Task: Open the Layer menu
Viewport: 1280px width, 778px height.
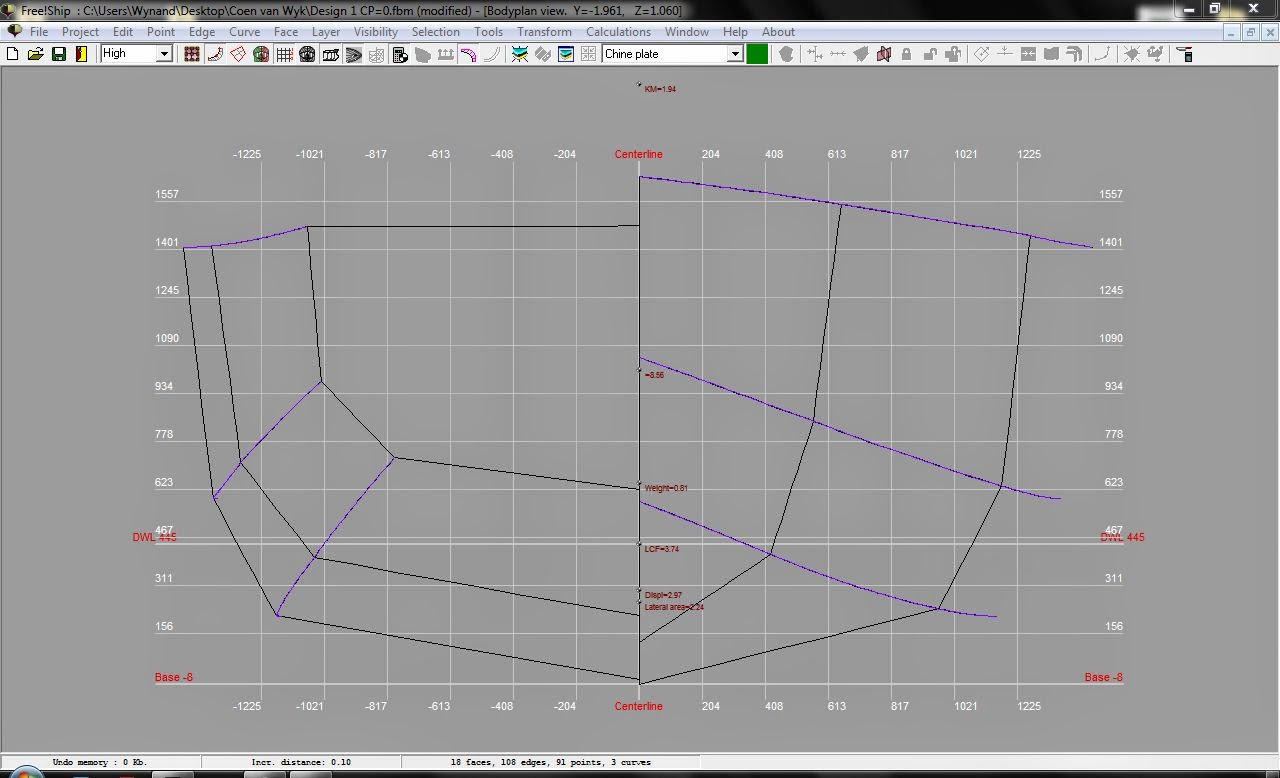Action: tap(326, 32)
